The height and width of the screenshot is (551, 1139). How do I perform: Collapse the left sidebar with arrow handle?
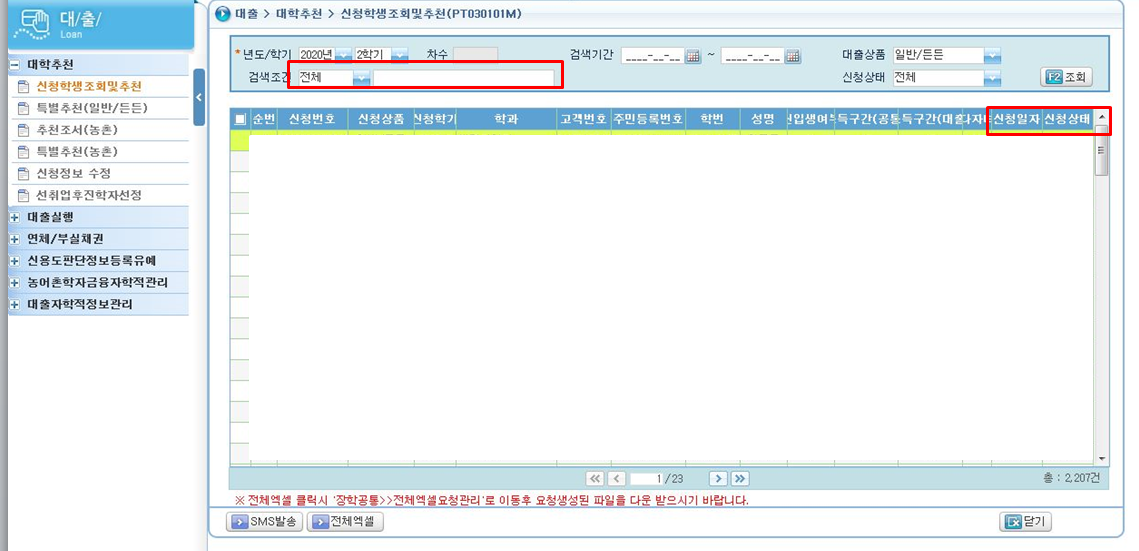click(x=198, y=97)
